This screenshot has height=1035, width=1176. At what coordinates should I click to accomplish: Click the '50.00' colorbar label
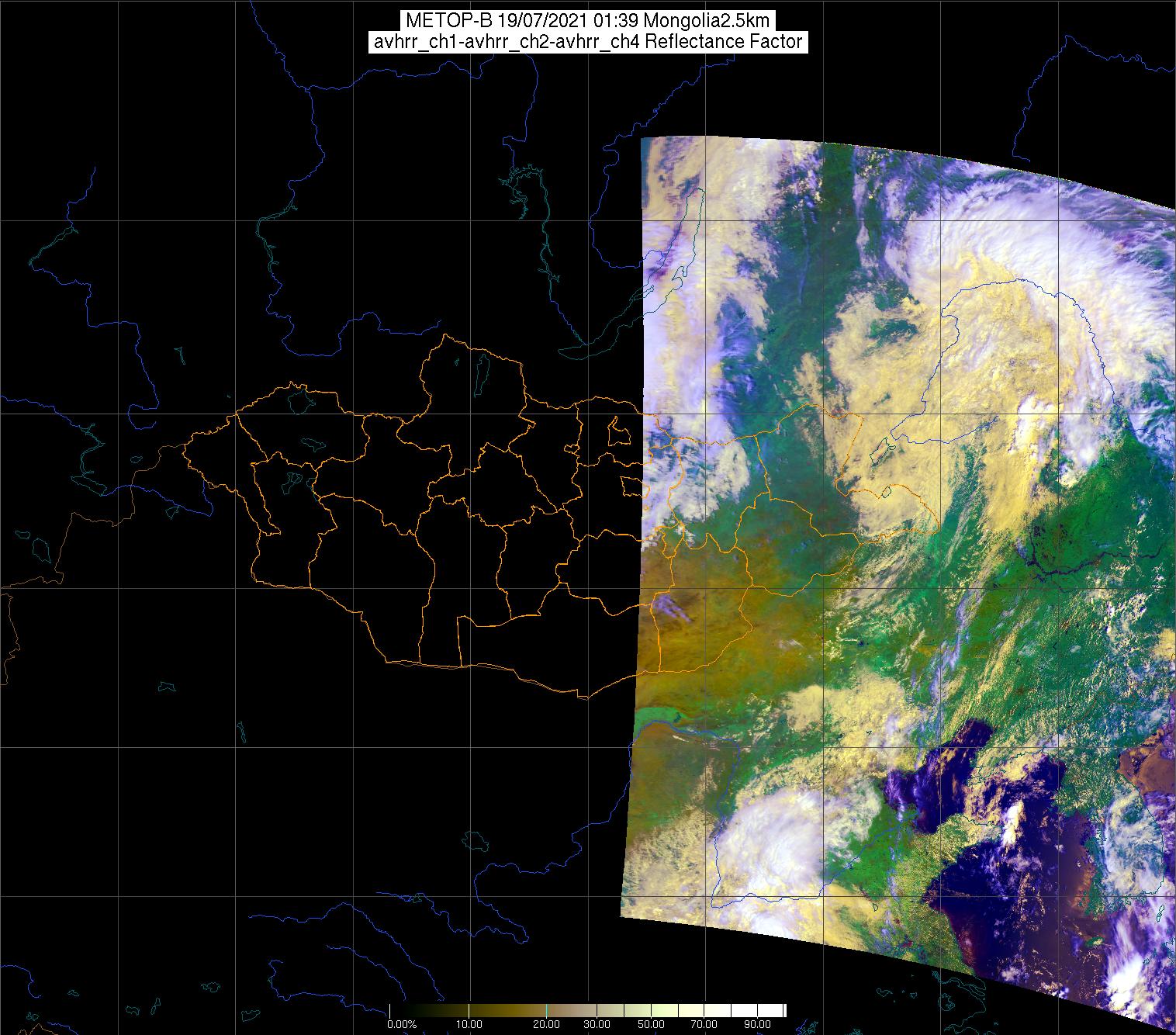(652, 1025)
